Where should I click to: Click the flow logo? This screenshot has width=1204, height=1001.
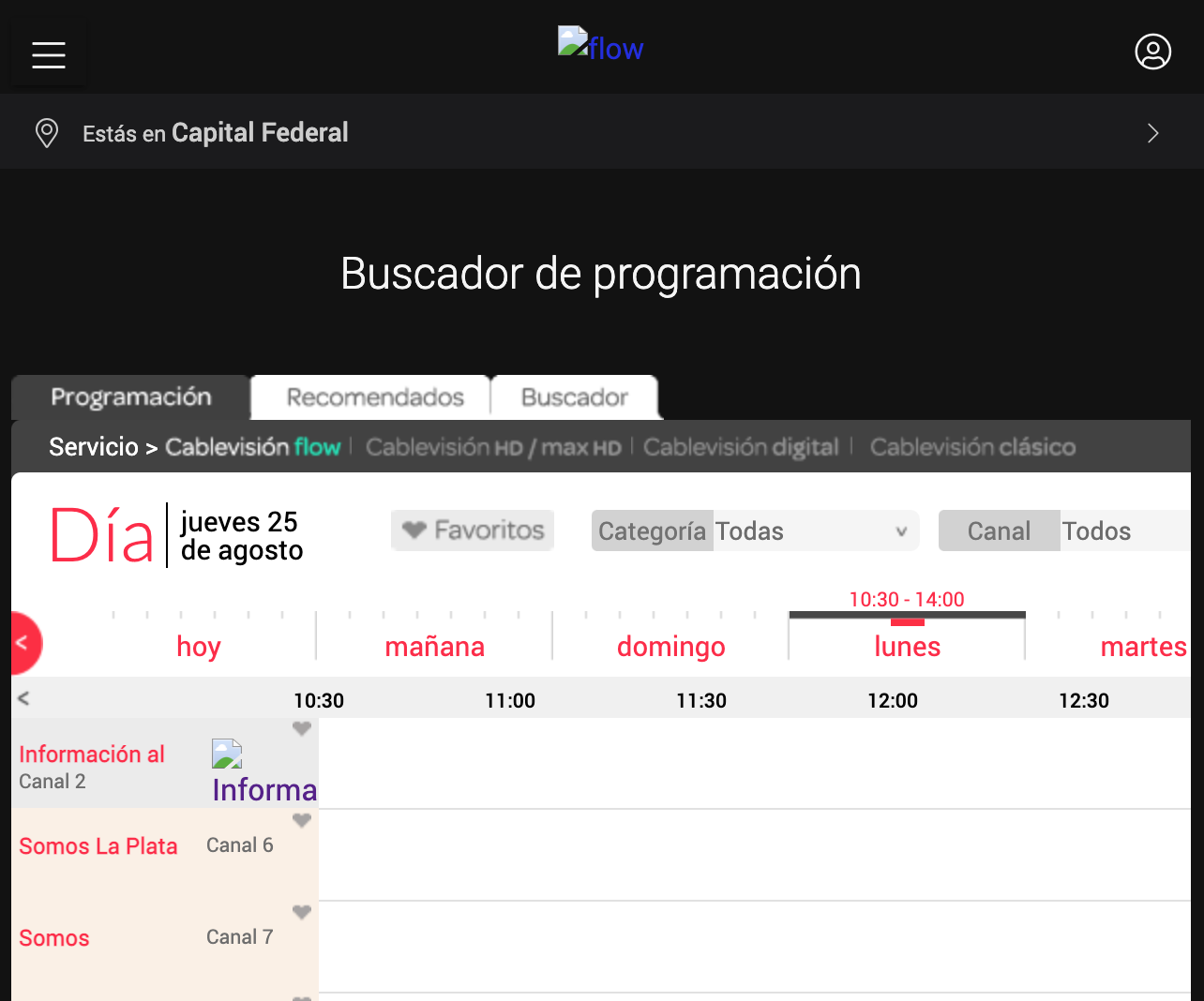[x=601, y=46]
